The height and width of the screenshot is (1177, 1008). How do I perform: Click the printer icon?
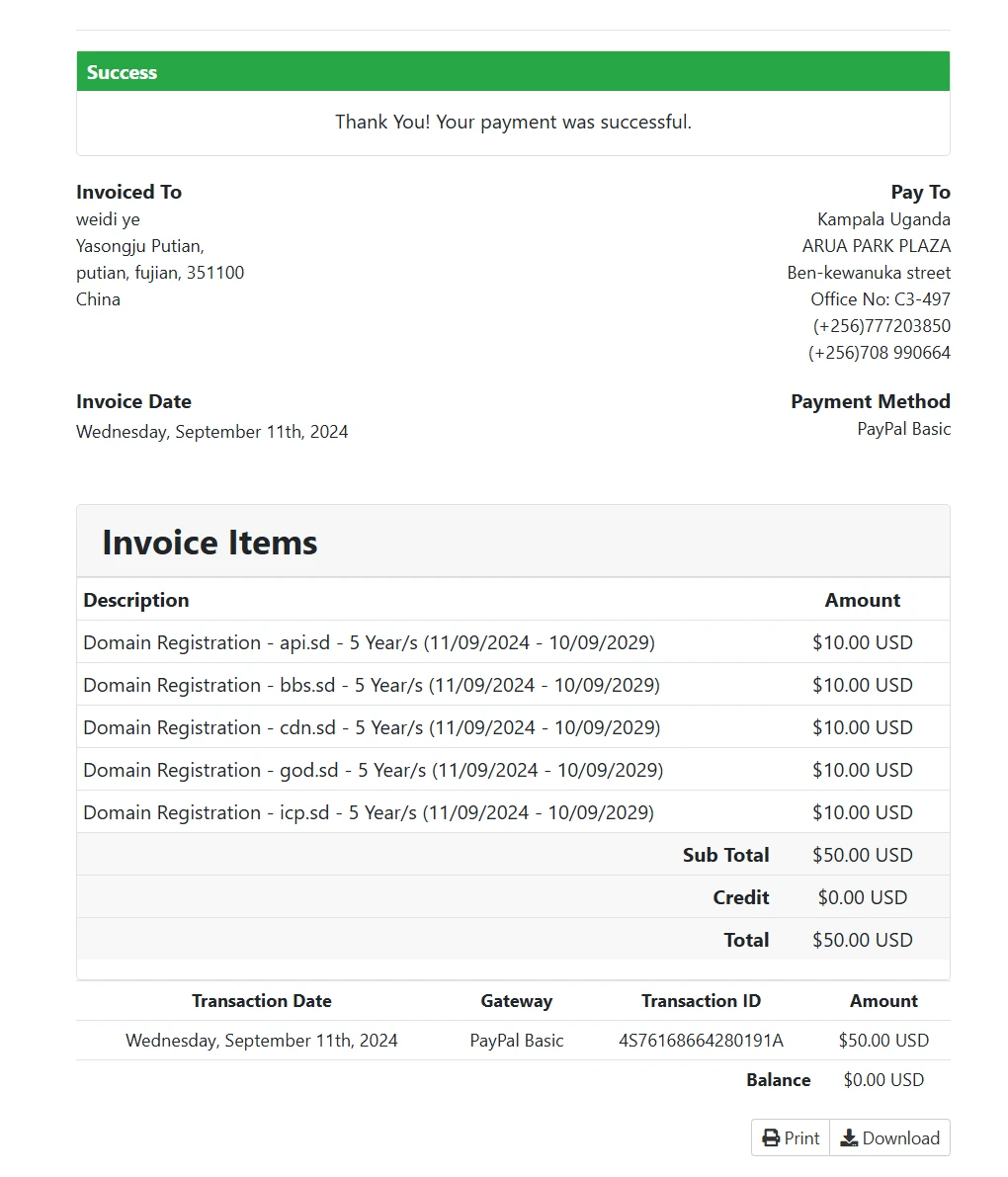click(x=771, y=1138)
